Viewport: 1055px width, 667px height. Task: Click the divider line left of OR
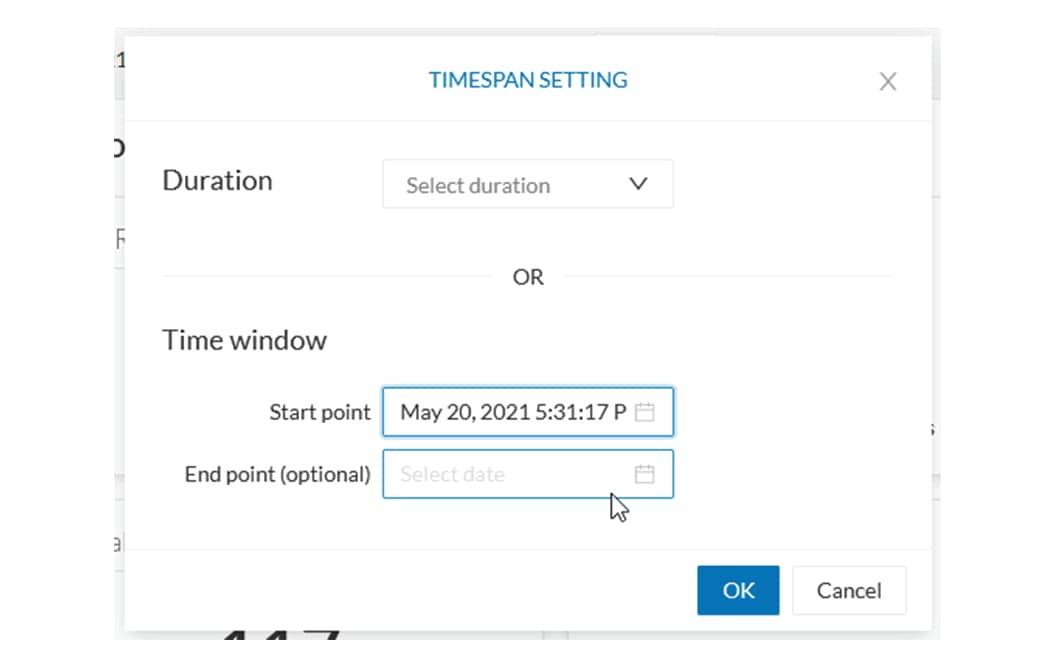tap(330, 277)
